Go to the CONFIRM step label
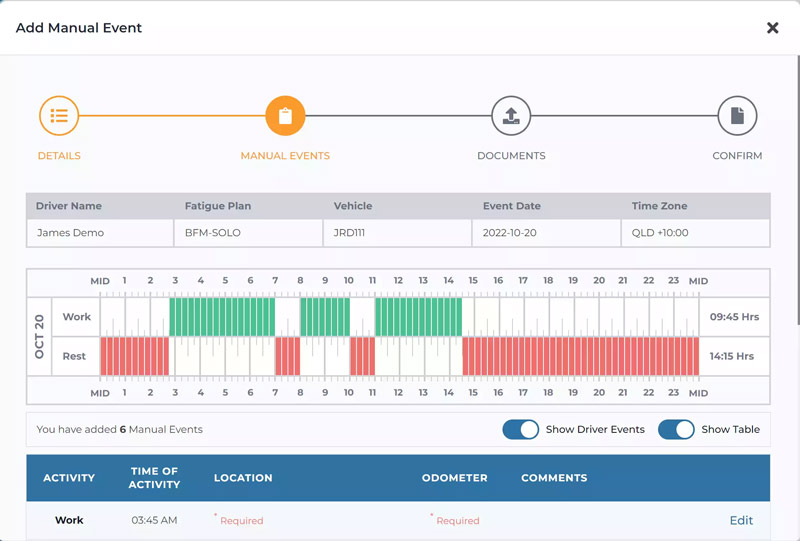The height and width of the screenshot is (541, 800). [x=737, y=156]
